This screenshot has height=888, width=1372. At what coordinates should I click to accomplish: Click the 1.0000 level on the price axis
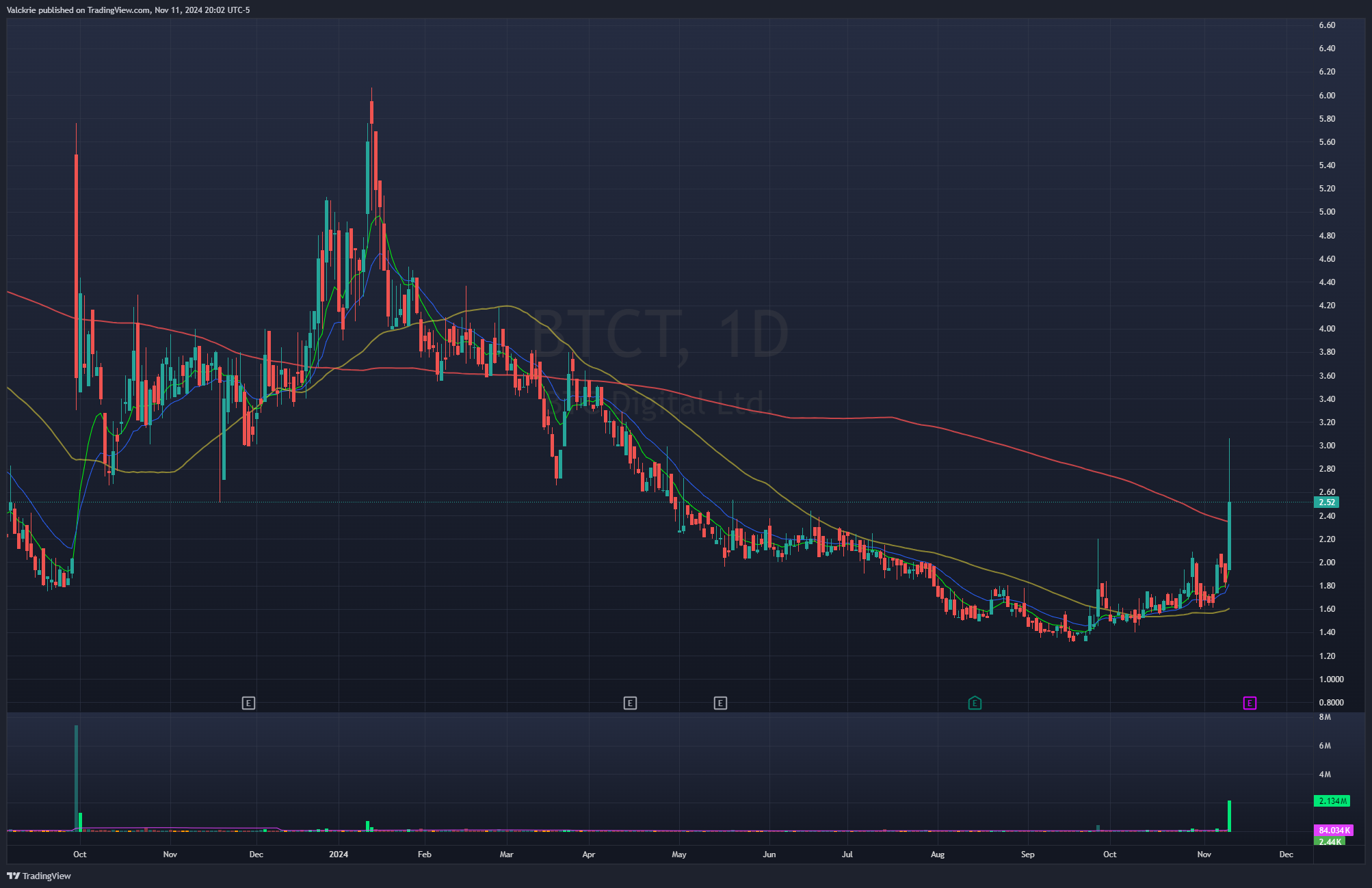pyautogui.click(x=1331, y=680)
